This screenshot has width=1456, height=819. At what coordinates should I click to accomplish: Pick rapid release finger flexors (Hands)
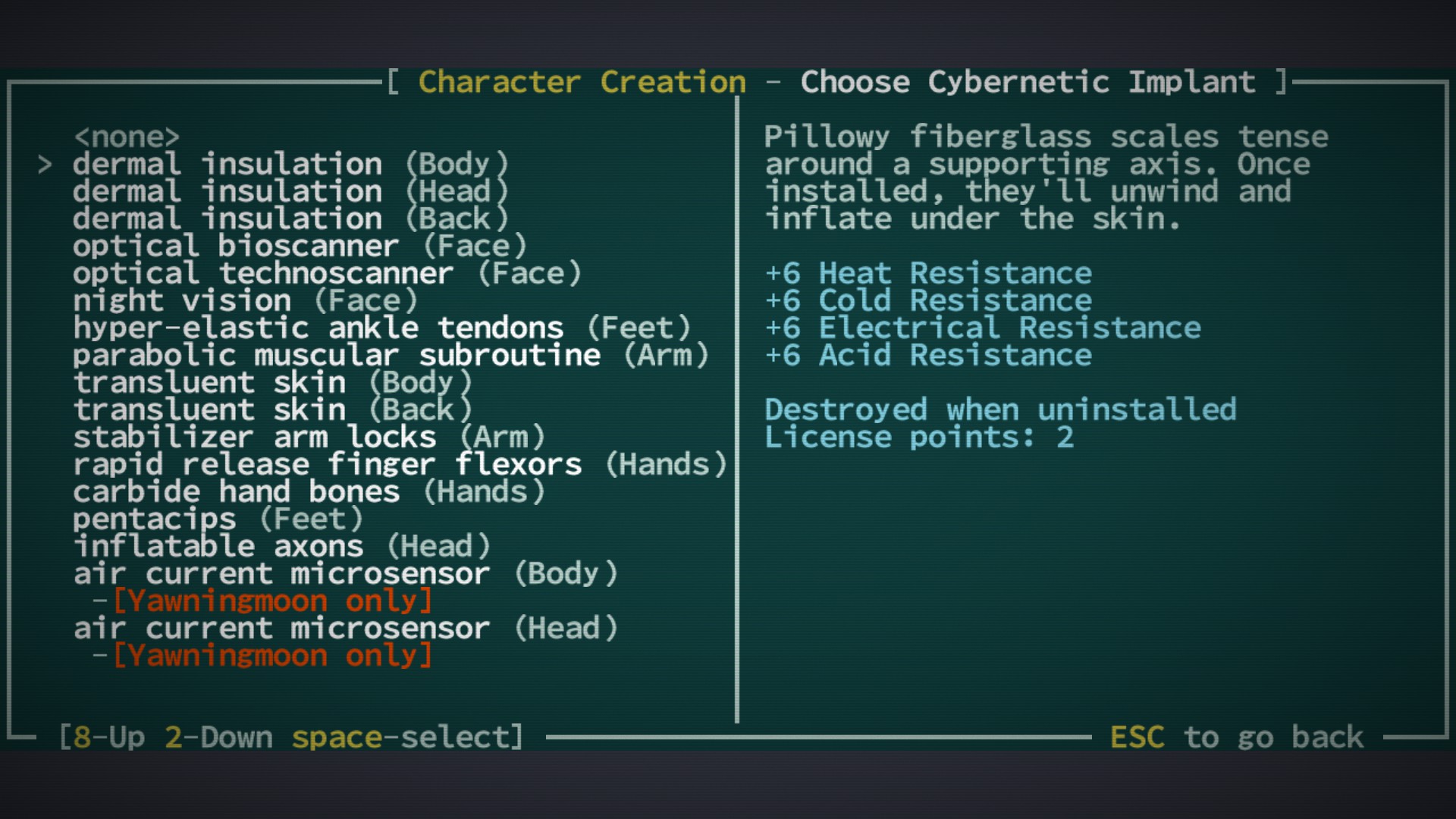coord(400,465)
